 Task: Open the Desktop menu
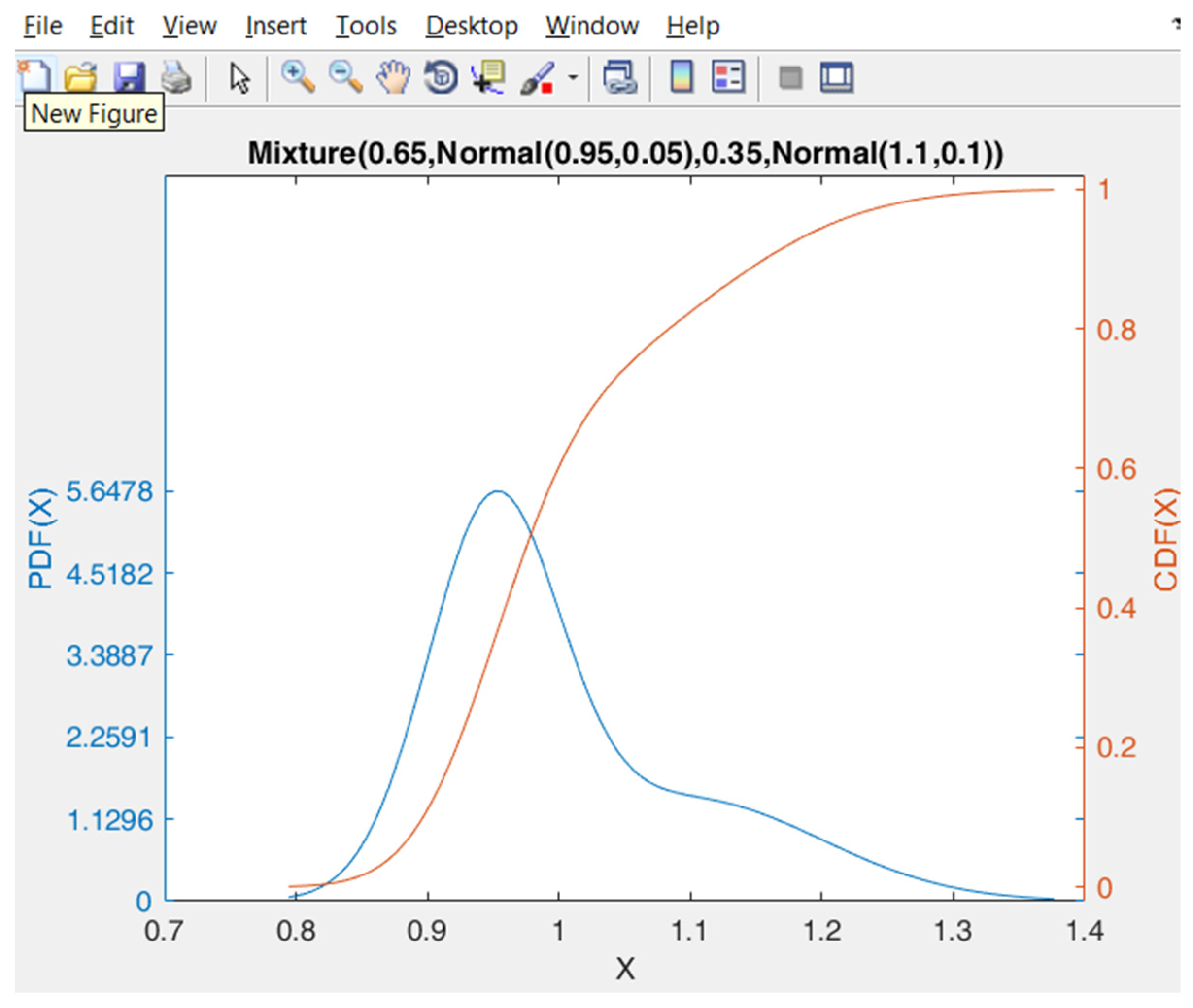[x=472, y=25]
